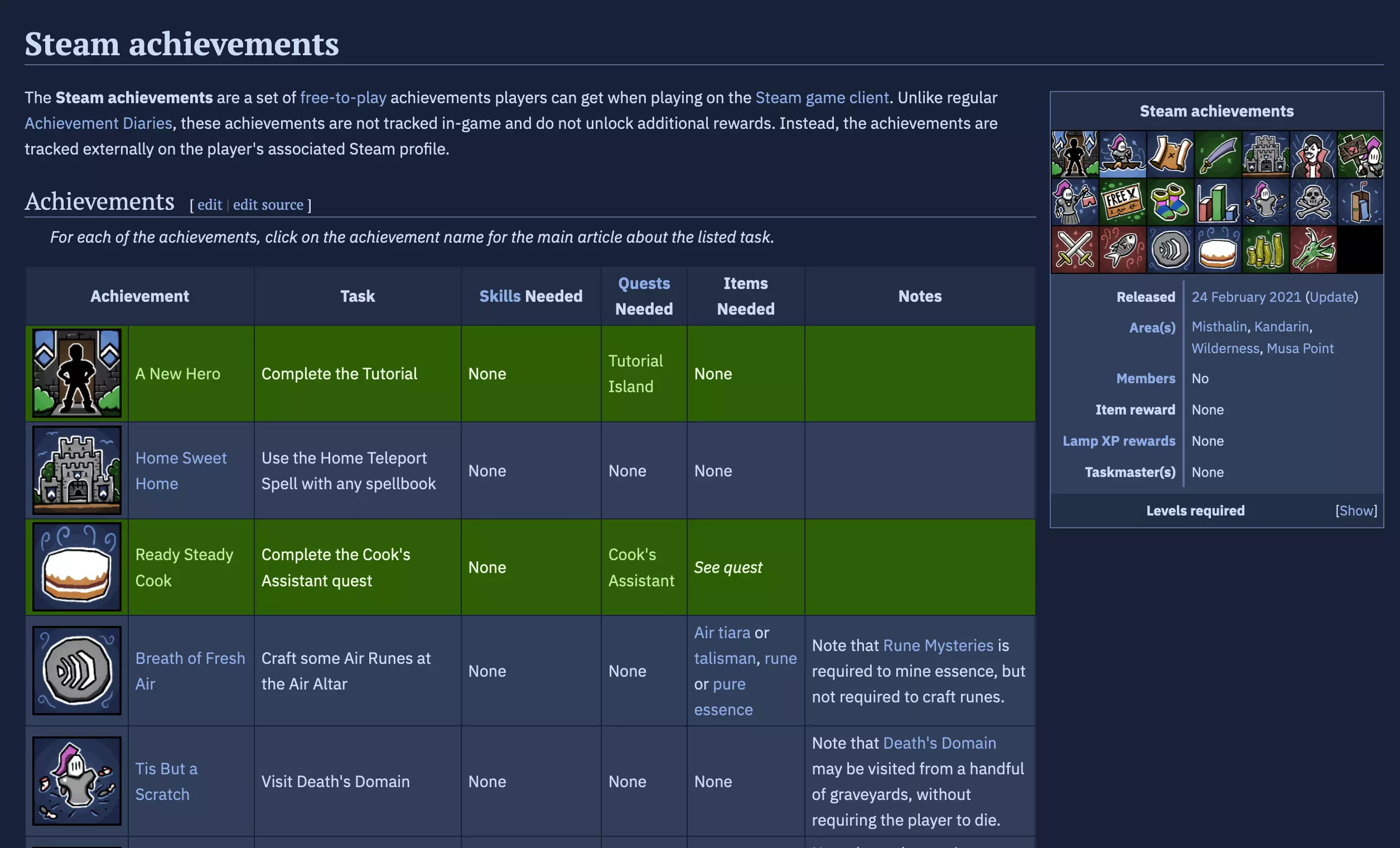Open A New Hero table thumbnail

pos(77,373)
